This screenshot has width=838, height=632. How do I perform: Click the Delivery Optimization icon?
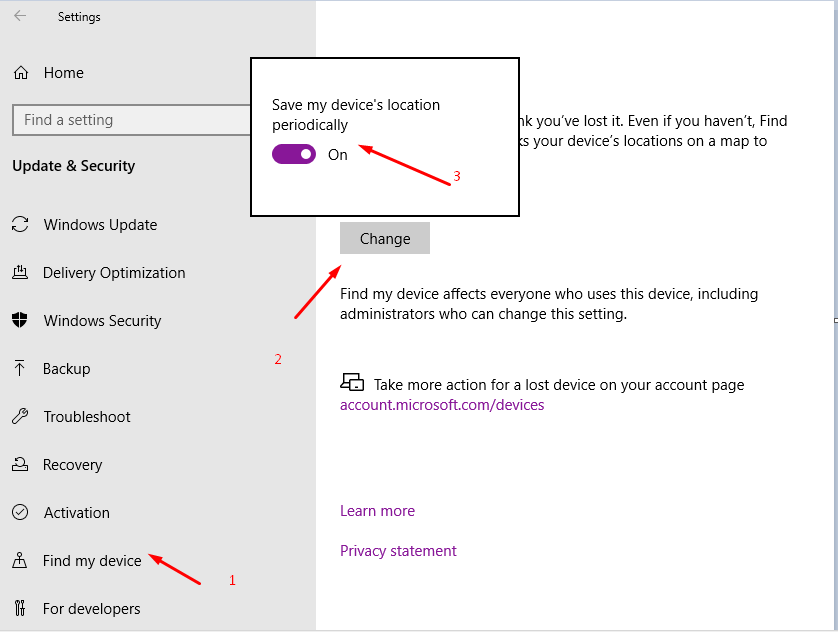[x=20, y=272]
